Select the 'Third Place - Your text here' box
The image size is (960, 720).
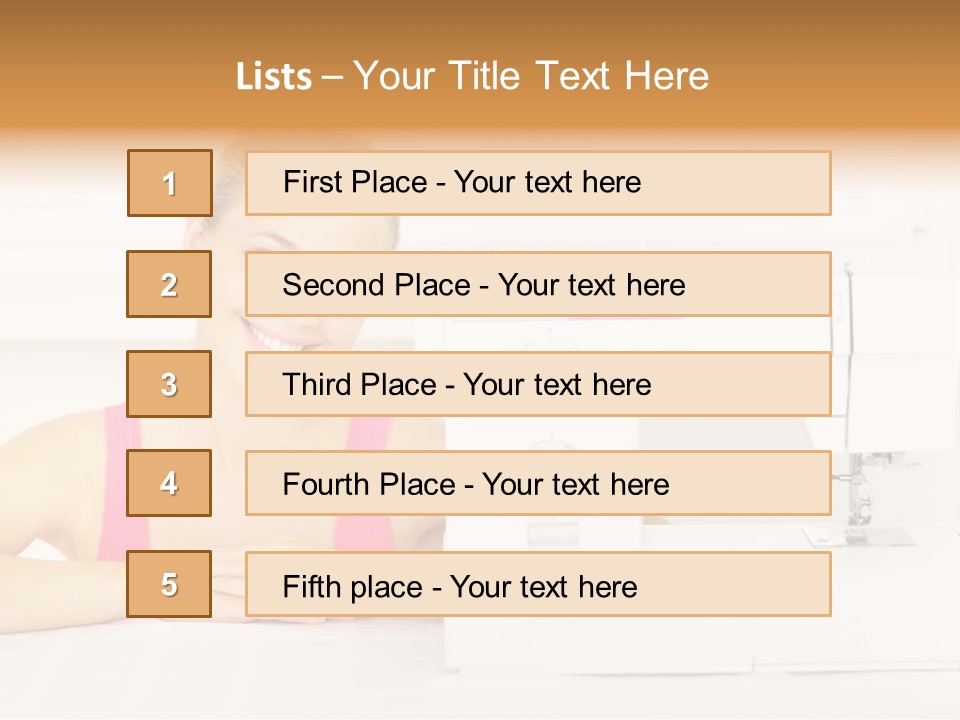point(538,384)
